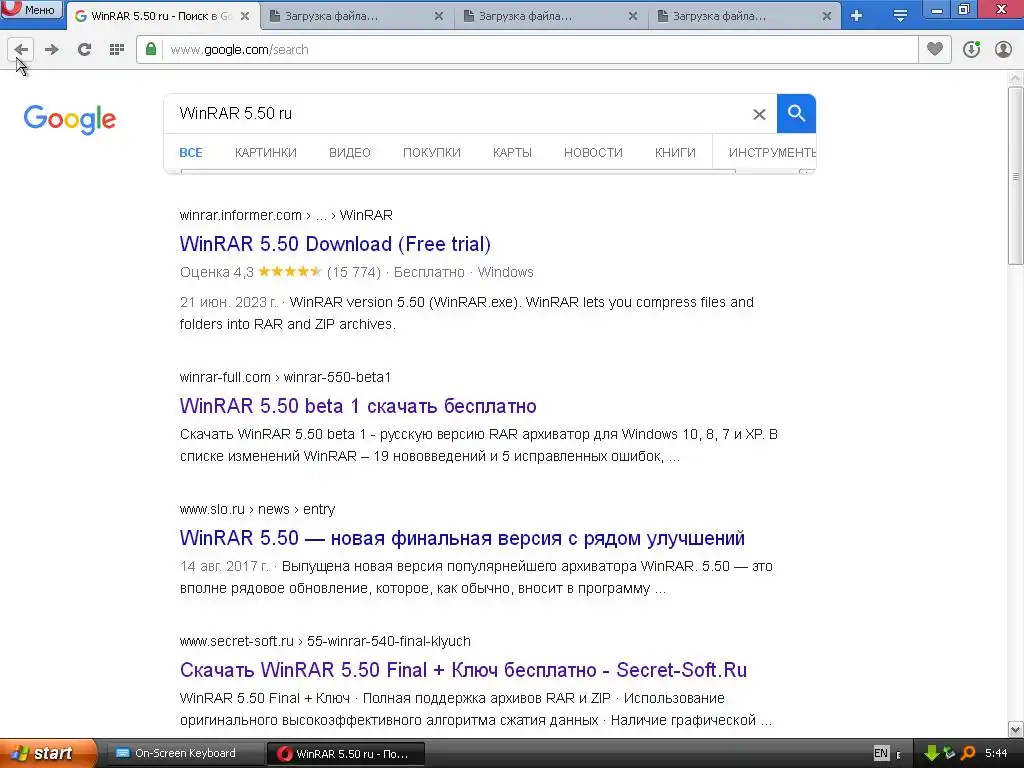Close the third Загрузка файла tab
This screenshot has width=1024, height=768.
point(633,16)
